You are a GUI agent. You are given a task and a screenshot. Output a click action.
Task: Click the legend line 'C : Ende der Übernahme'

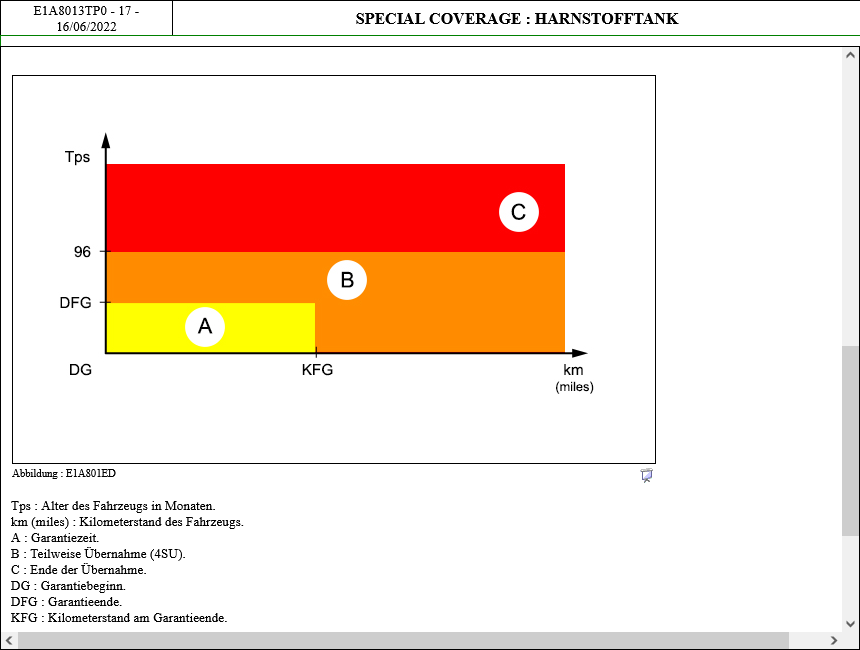click(78, 570)
